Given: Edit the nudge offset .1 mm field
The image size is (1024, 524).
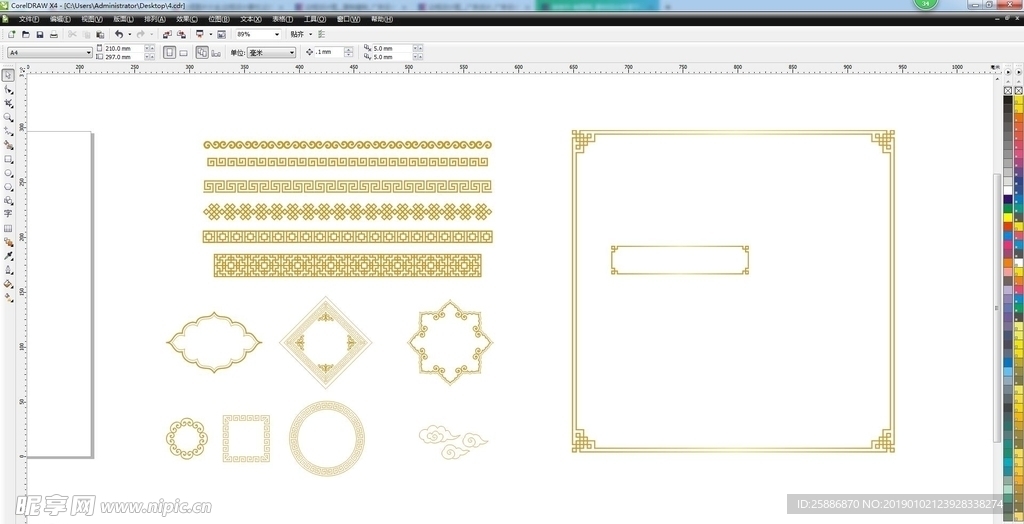Looking at the screenshot, I should [328, 52].
